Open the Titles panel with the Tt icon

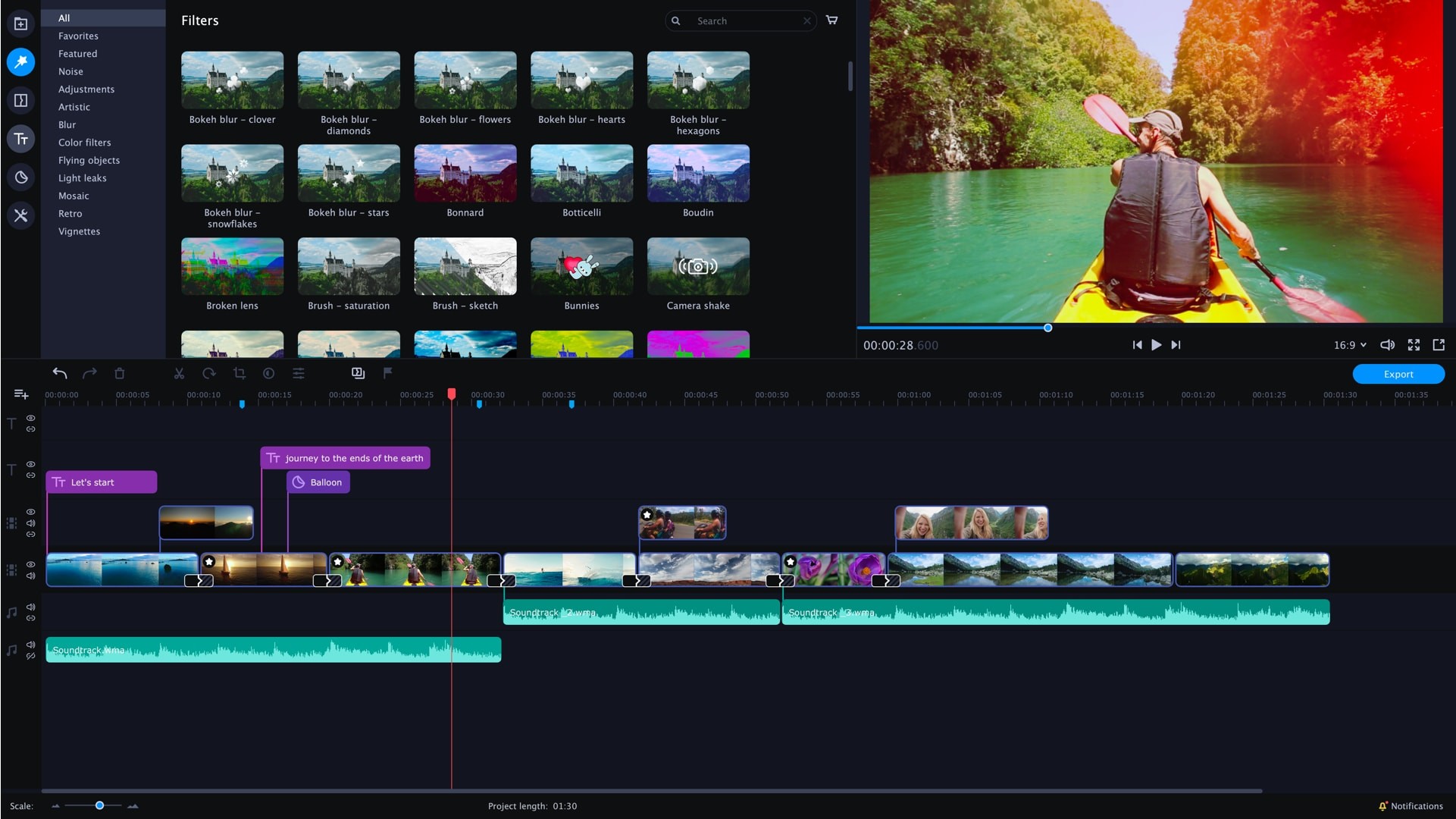(20, 139)
